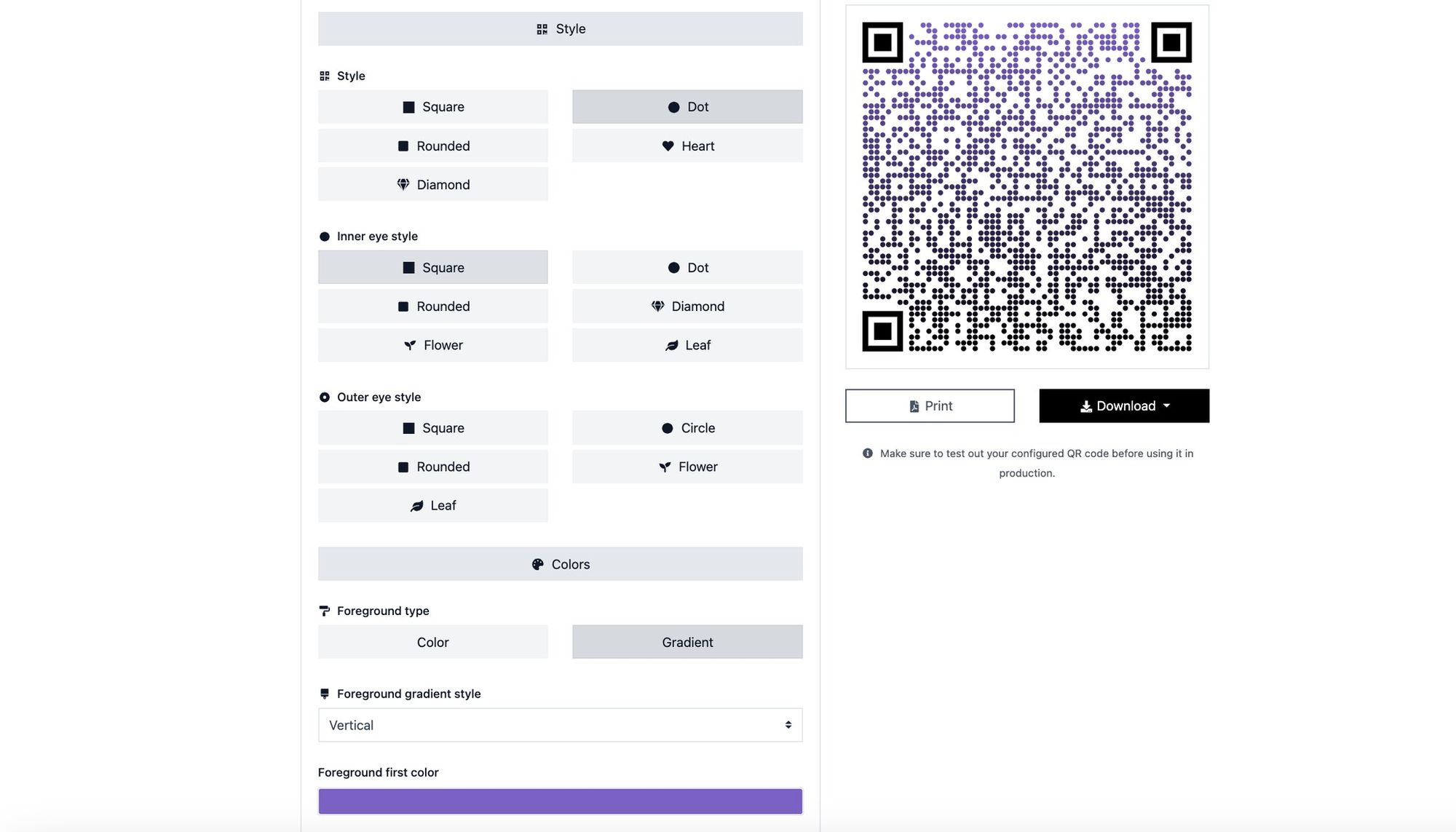The image size is (1456, 832).
Task: Toggle foreground type to Color
Action: click(x=432, y=641)
